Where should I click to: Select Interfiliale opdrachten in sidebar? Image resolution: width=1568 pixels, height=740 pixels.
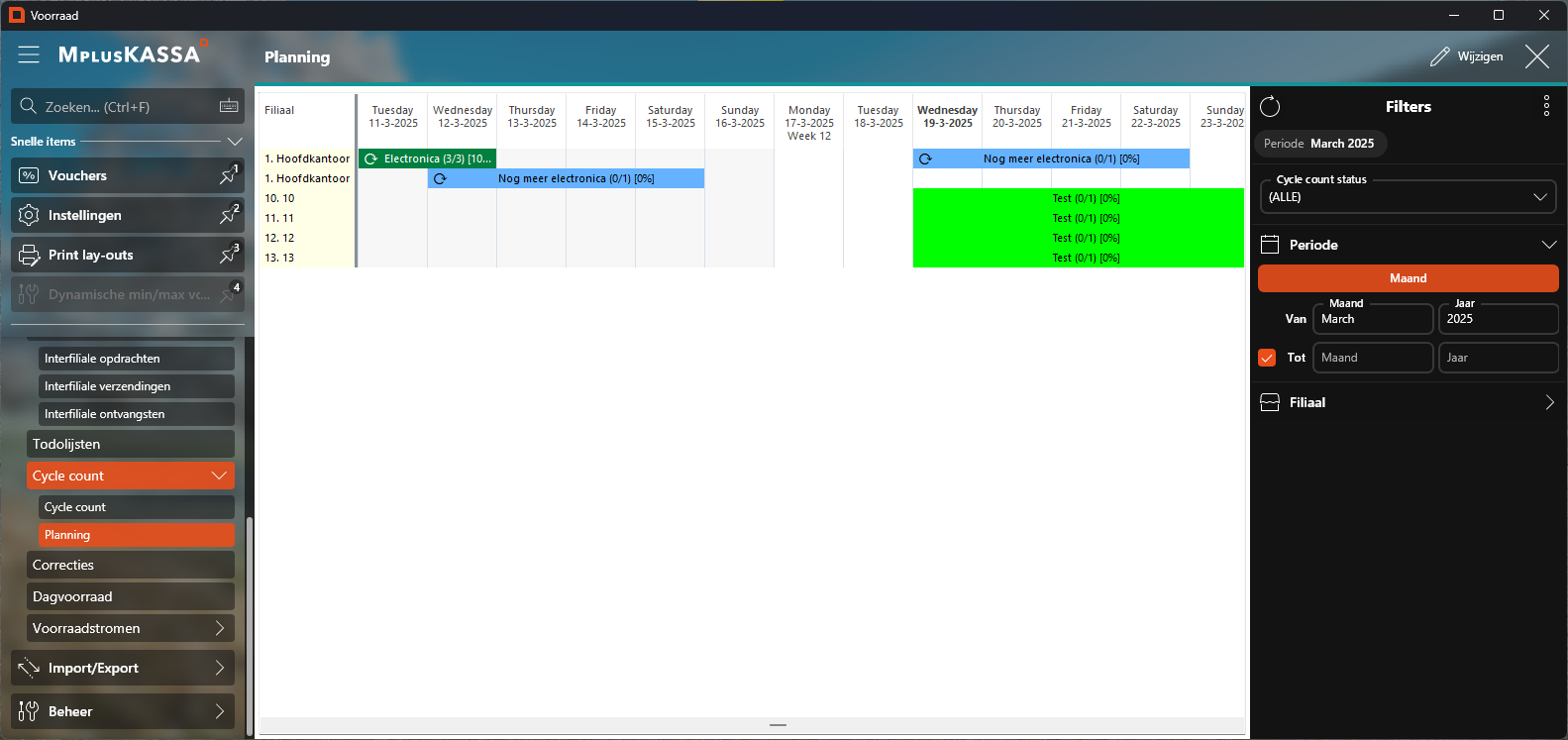(137, 359)
